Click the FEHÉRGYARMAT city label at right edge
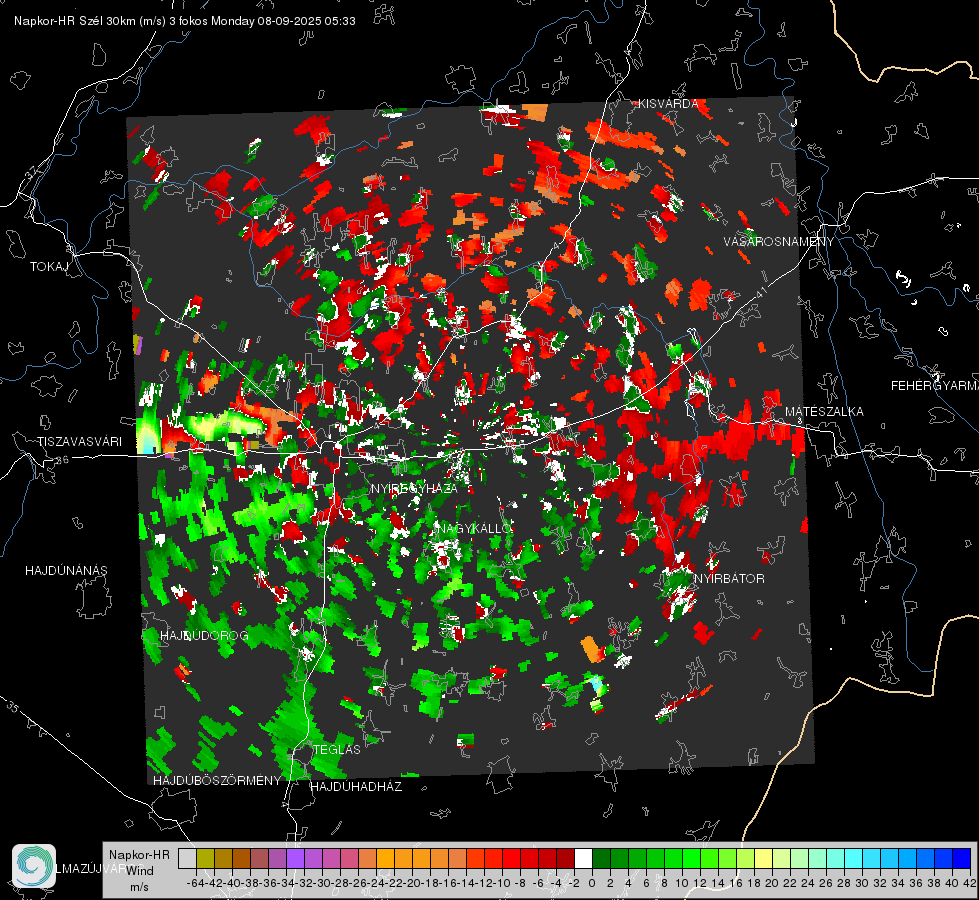 click(x=935, y=386)
